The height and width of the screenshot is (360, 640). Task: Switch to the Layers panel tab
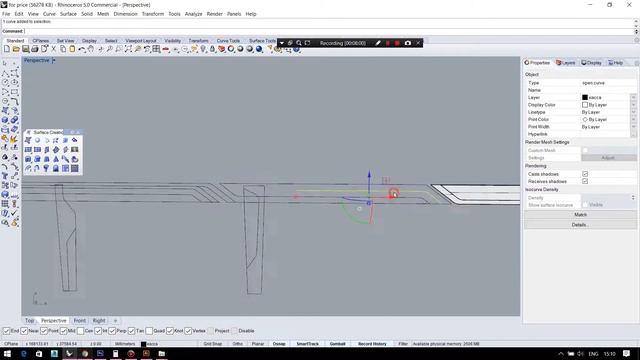pyautogui.click(x=566, y=63)
